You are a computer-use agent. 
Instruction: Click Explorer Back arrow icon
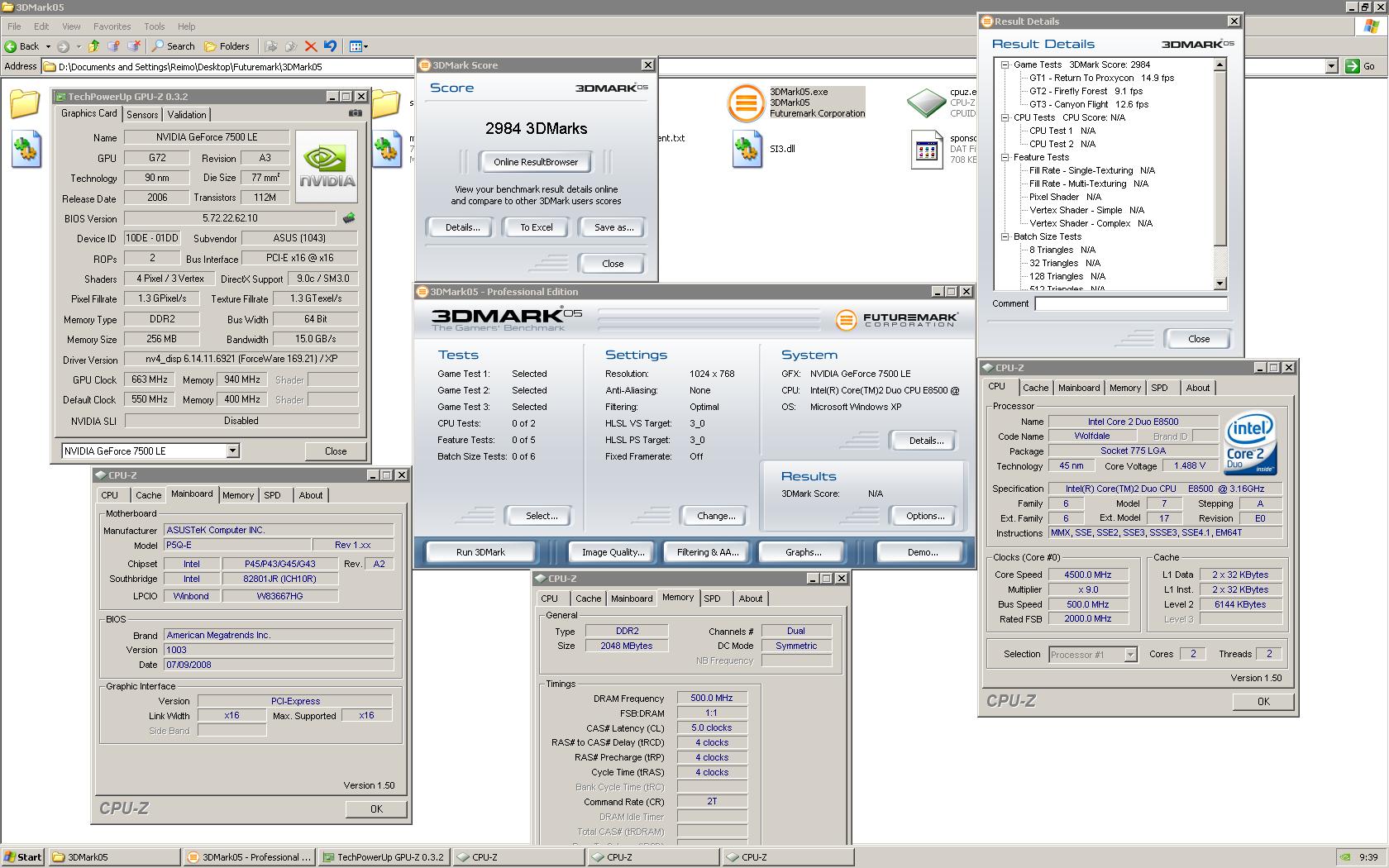click(11, 46)
